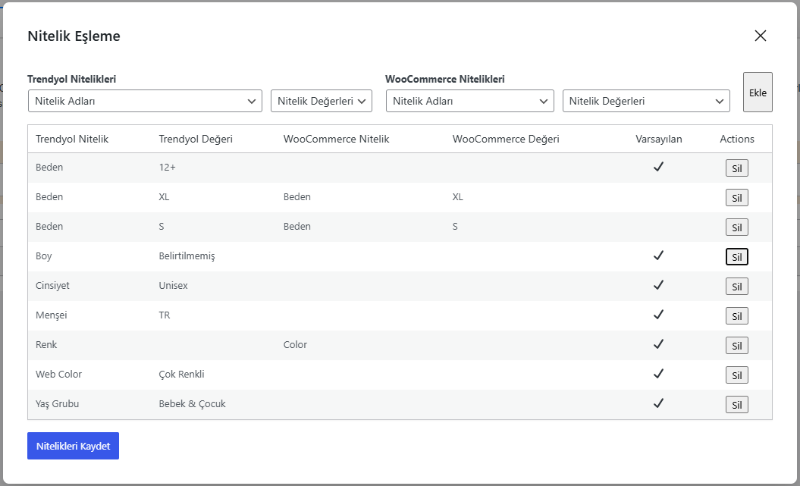Screen dimensions: 800x486
Task: Save with Nitelikleri Kaydet button
Action: click(x=73, y=446)
